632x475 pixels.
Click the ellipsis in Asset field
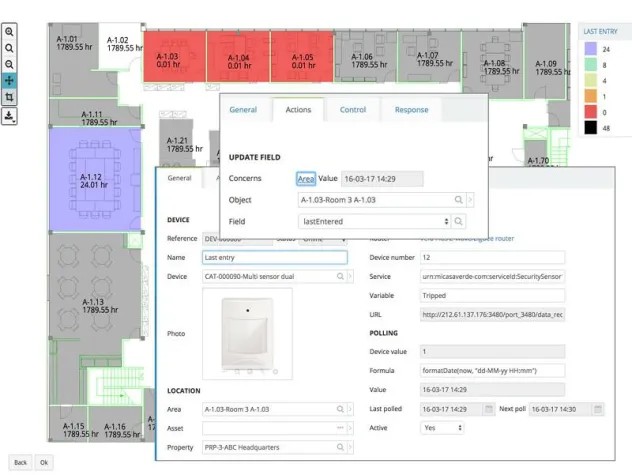[x=340, y=428]
